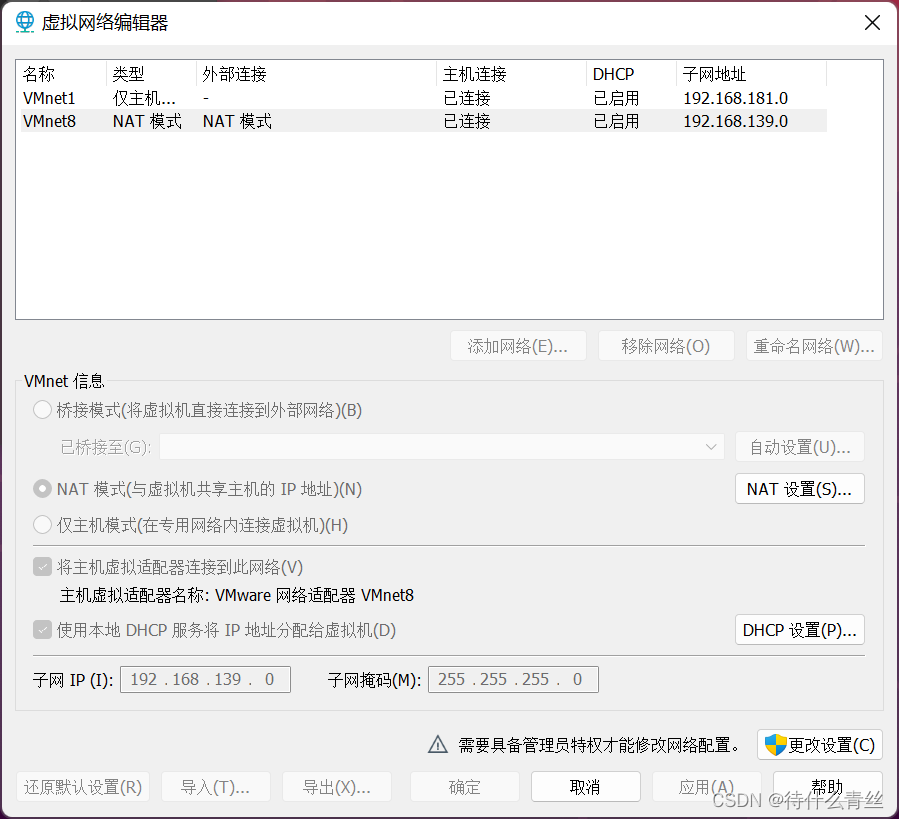Viewport: 899px width, 819px height.
Task: Open the 已桥接至 dropdown
Action: point(441,447)
